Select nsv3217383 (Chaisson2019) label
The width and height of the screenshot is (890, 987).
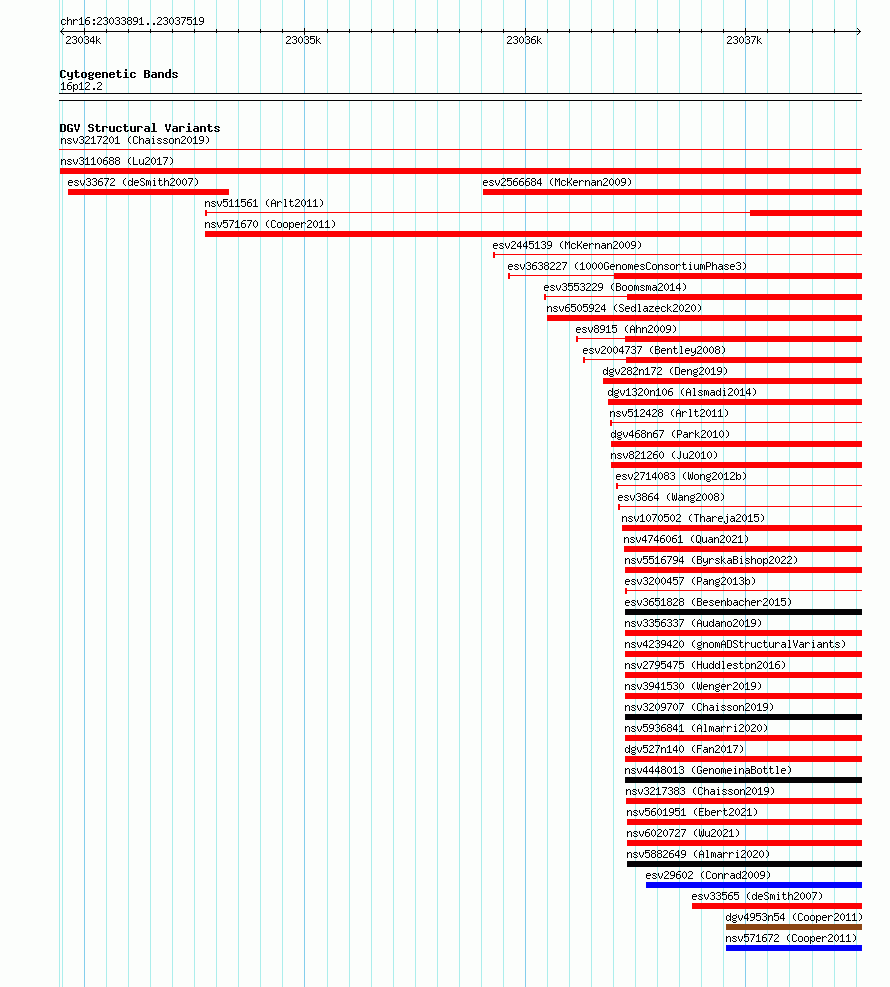click(x=700, y=791)
